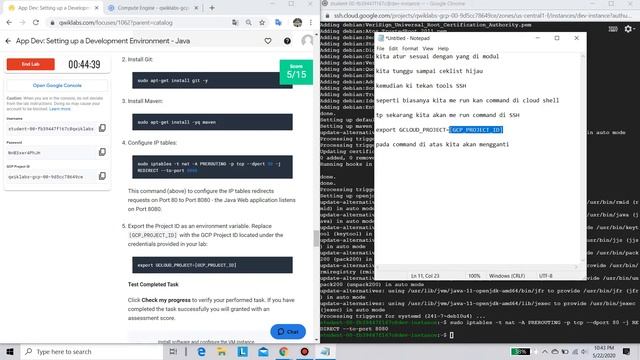Click the install git command block

pyautogui.click(x=212, y=80)
